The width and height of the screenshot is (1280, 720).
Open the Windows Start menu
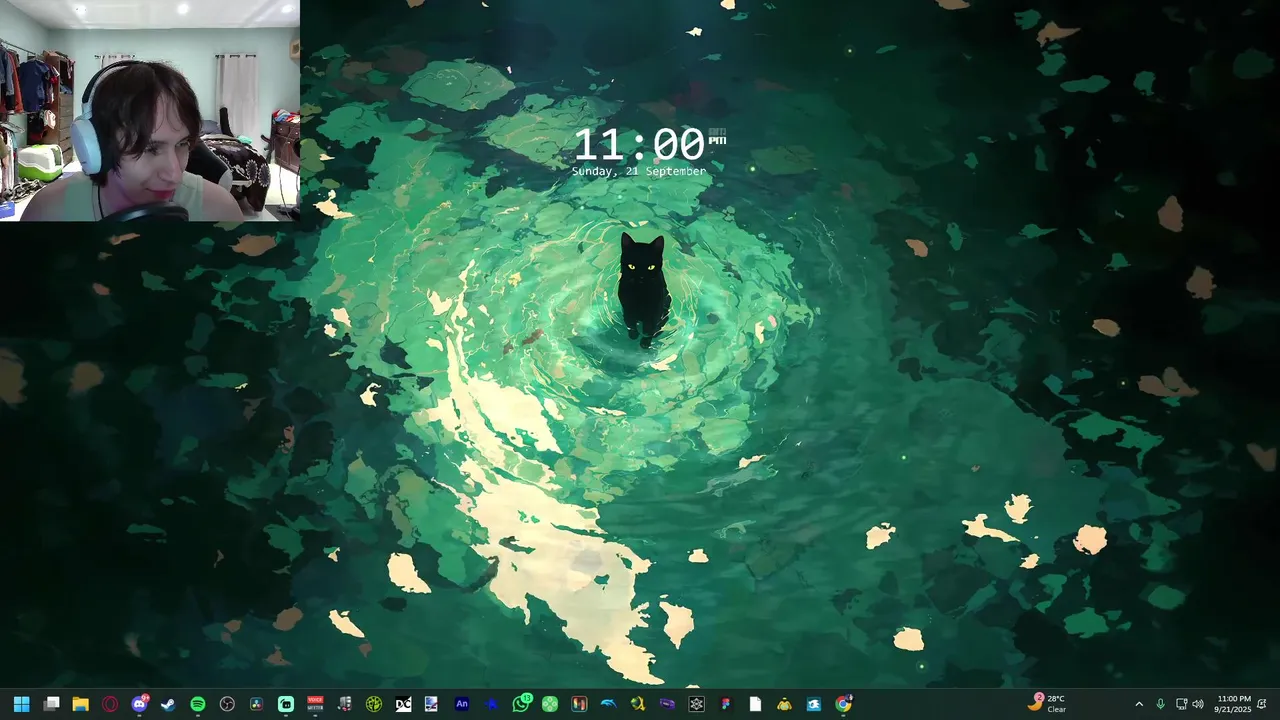(x=21, y=704)
